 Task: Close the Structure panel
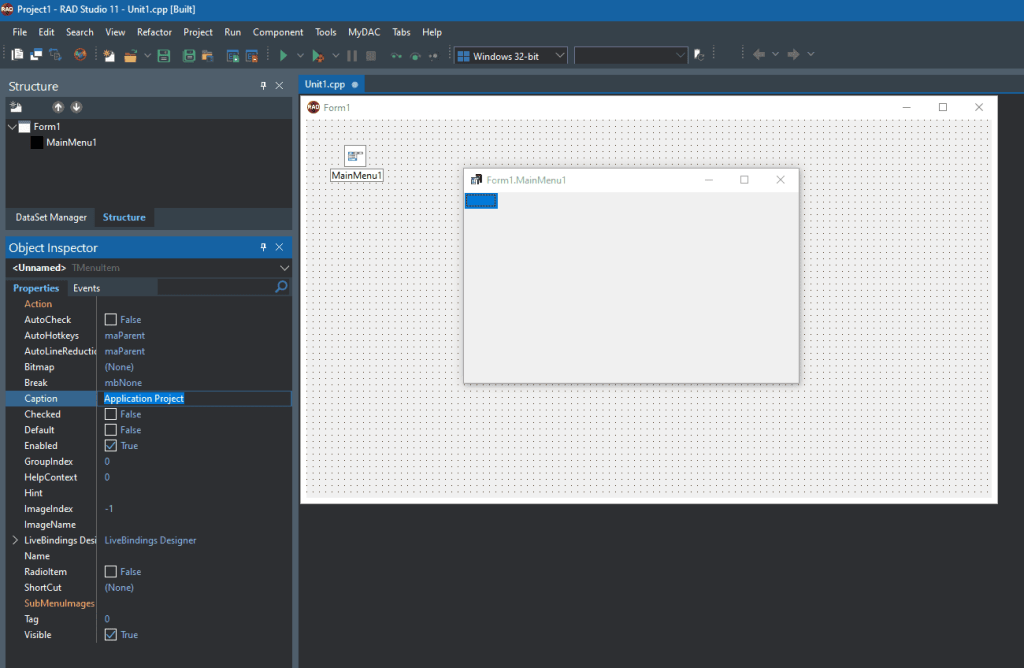tap(280, 86)
